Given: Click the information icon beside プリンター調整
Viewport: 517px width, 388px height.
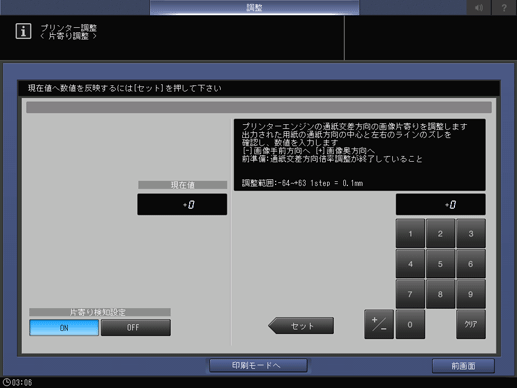Looking at the screenshot, I should (x=23, y=31).
